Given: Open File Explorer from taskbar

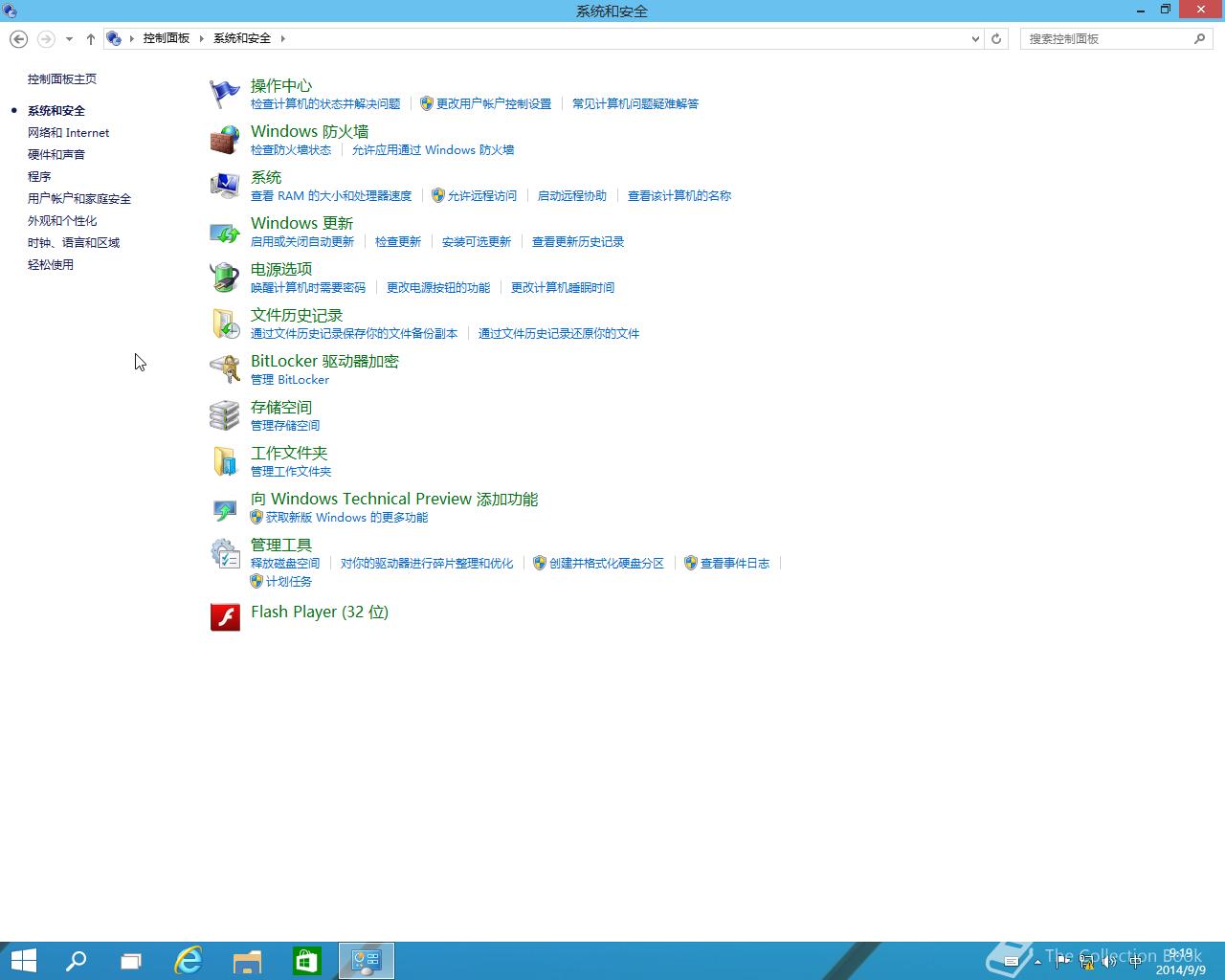Looking at the screenshot, I should [x=247, y=961].
